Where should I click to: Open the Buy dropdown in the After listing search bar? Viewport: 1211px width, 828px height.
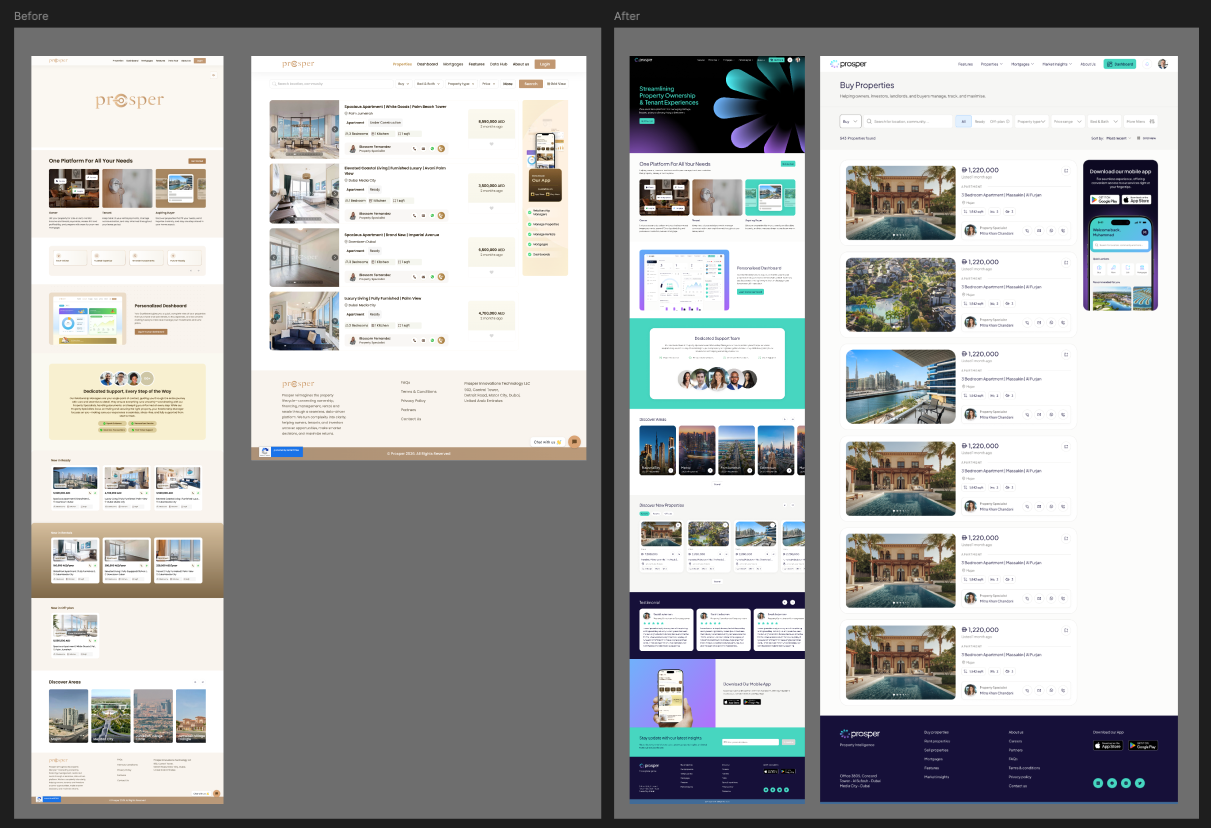(x=850, y=121)
